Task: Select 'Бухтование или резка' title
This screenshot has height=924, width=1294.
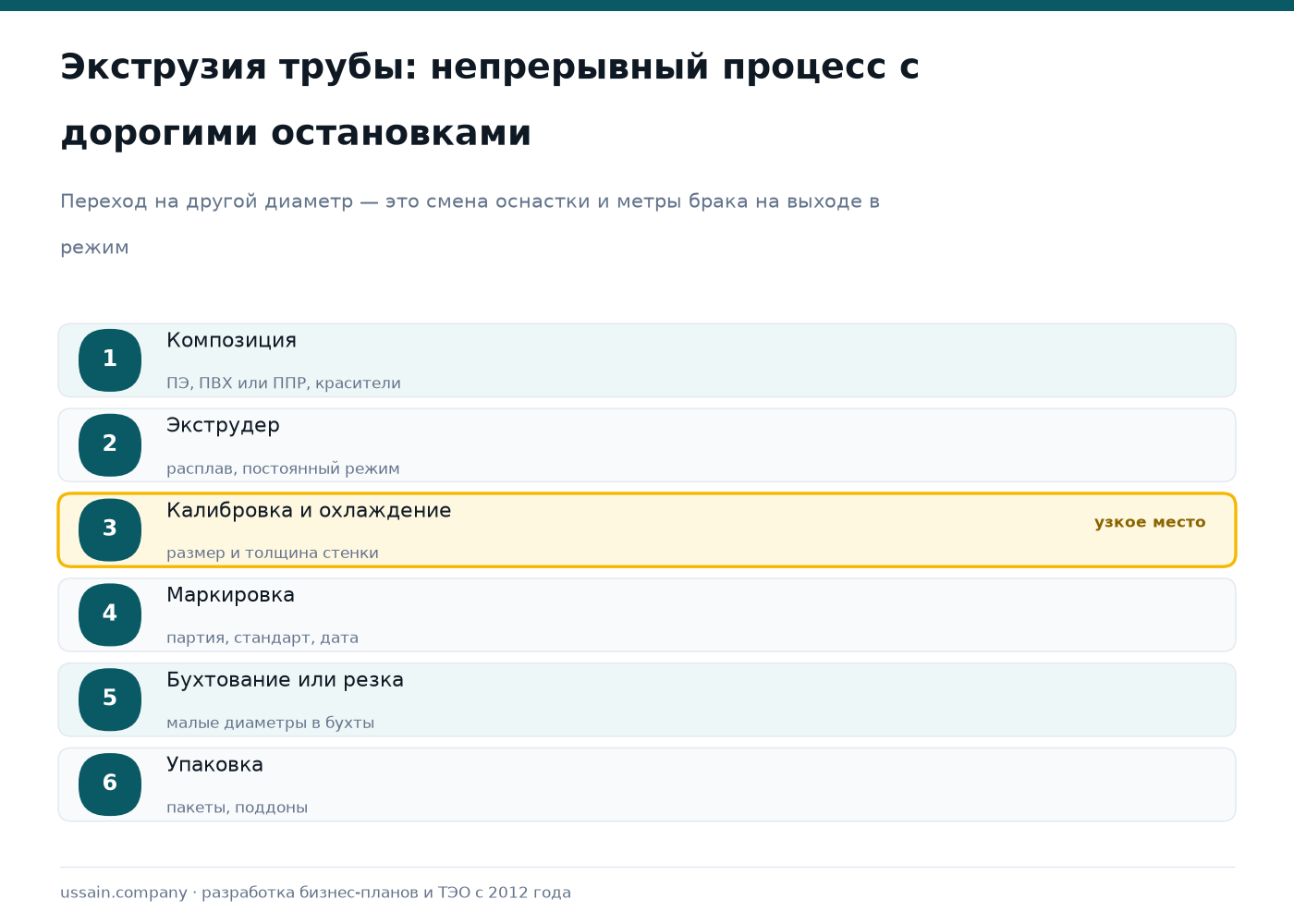Action: (285, 680)
